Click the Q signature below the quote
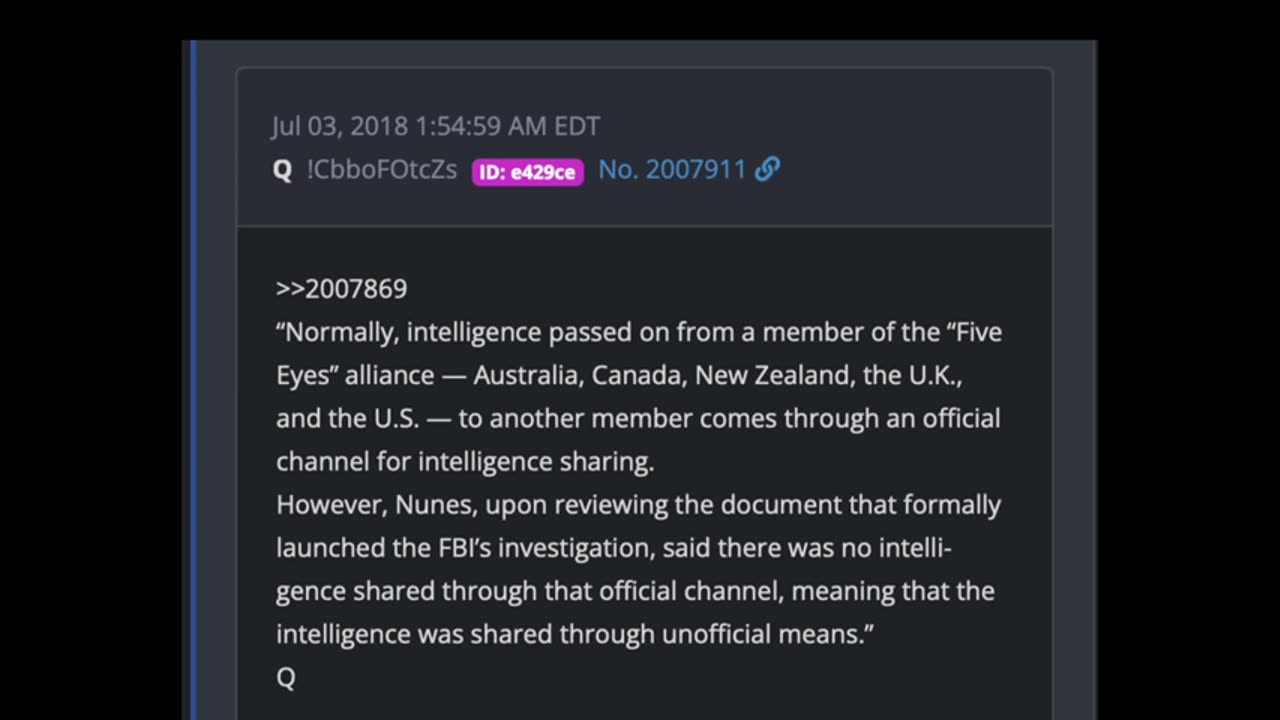The width and height of the screenshot is (1280, 720). pos(285,677)
